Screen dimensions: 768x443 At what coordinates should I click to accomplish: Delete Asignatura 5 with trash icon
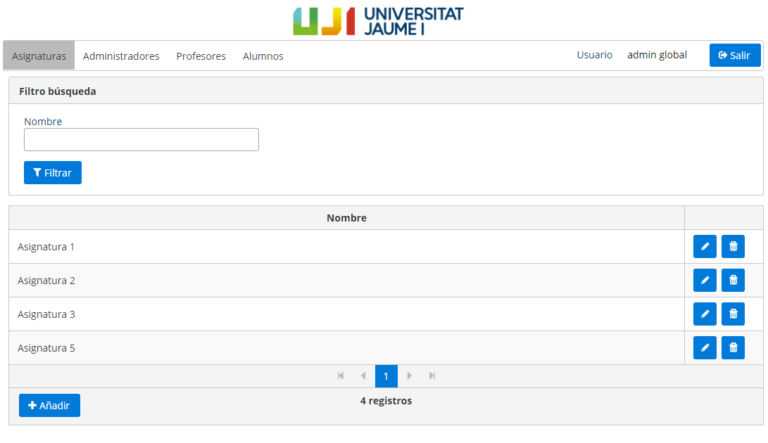(x=733, y=348)
